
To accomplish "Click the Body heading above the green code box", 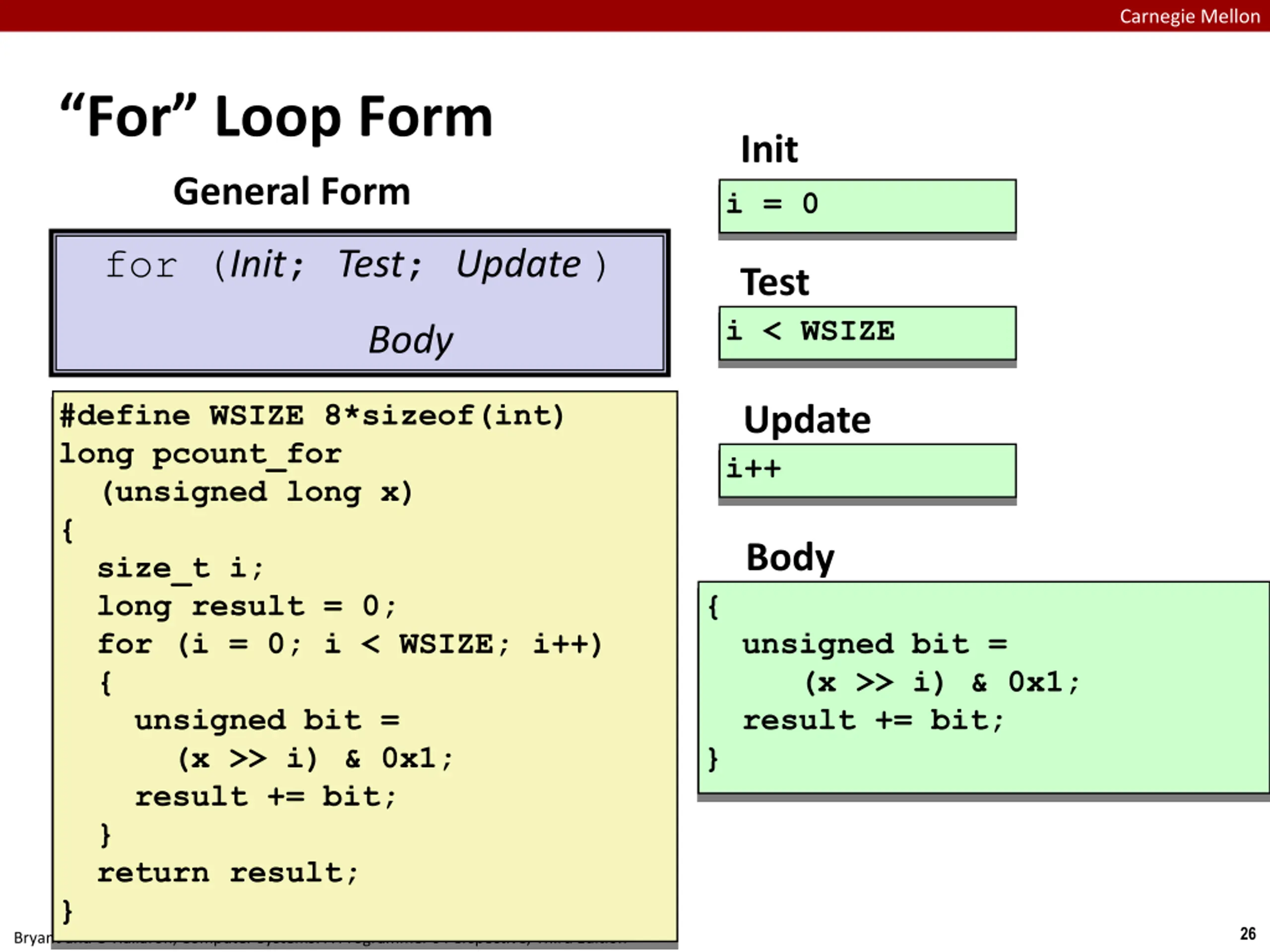I will point(790,557).
